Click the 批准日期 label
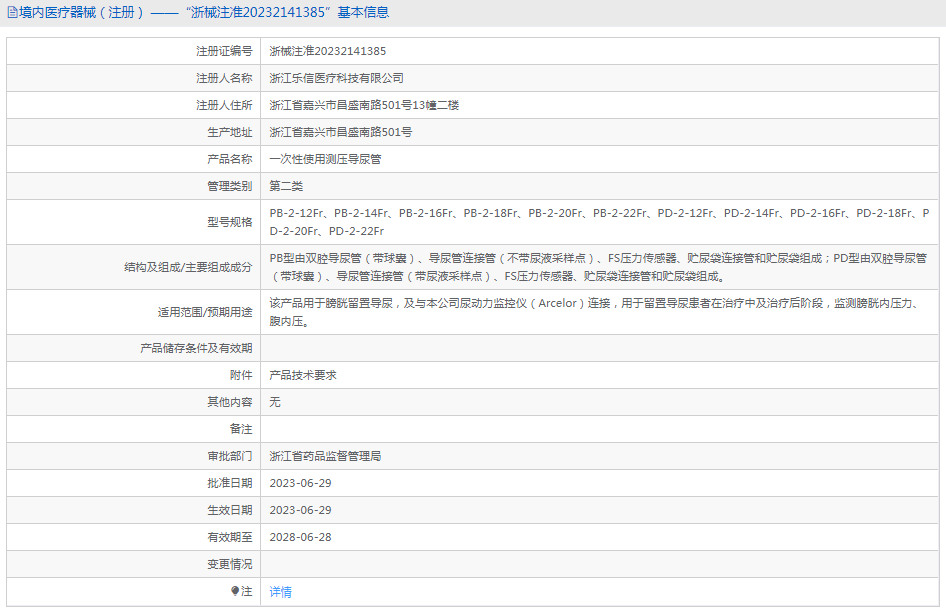946x613 pixels. coord(230,483)
